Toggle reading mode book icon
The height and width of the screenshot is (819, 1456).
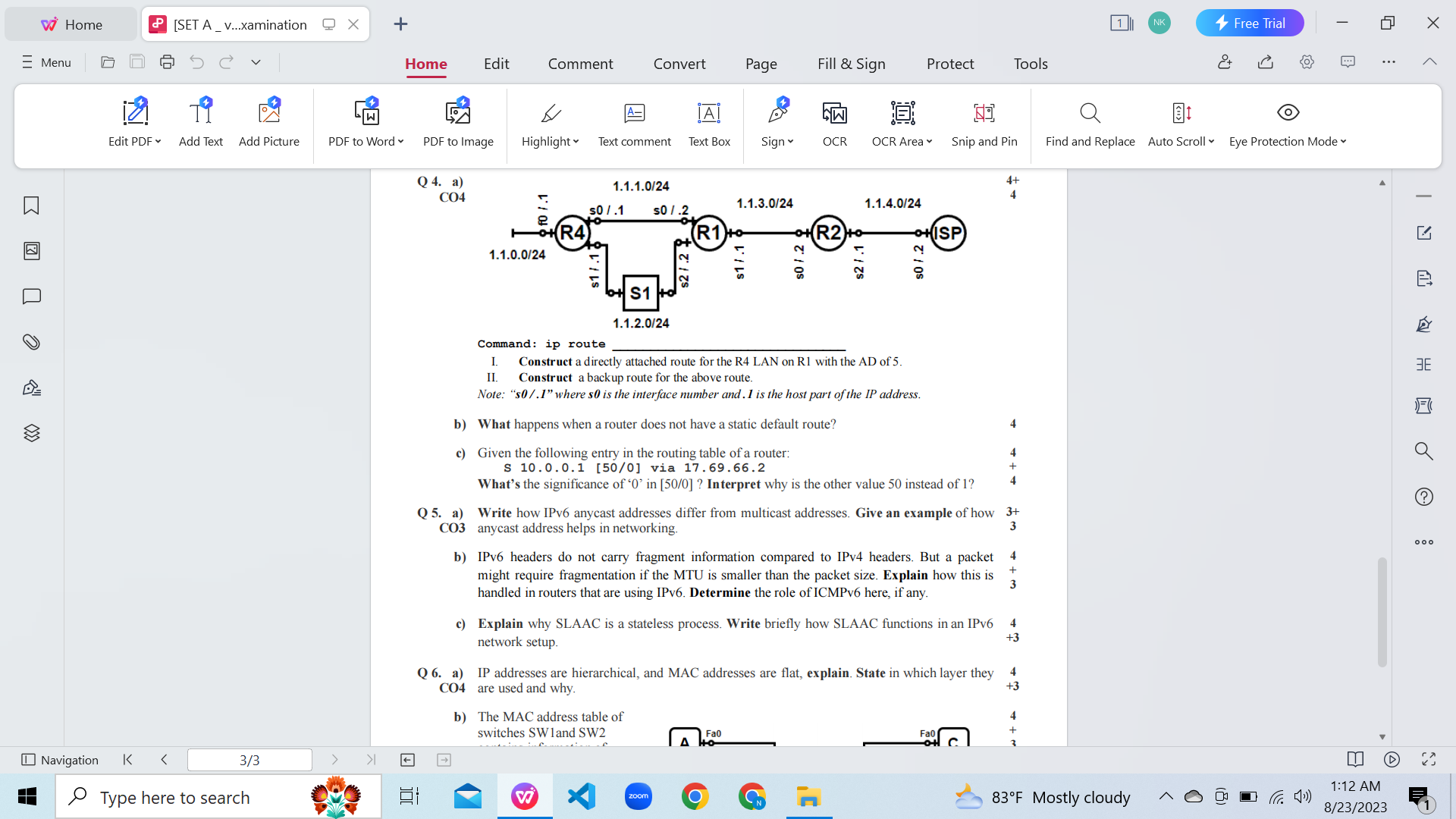1355,759
